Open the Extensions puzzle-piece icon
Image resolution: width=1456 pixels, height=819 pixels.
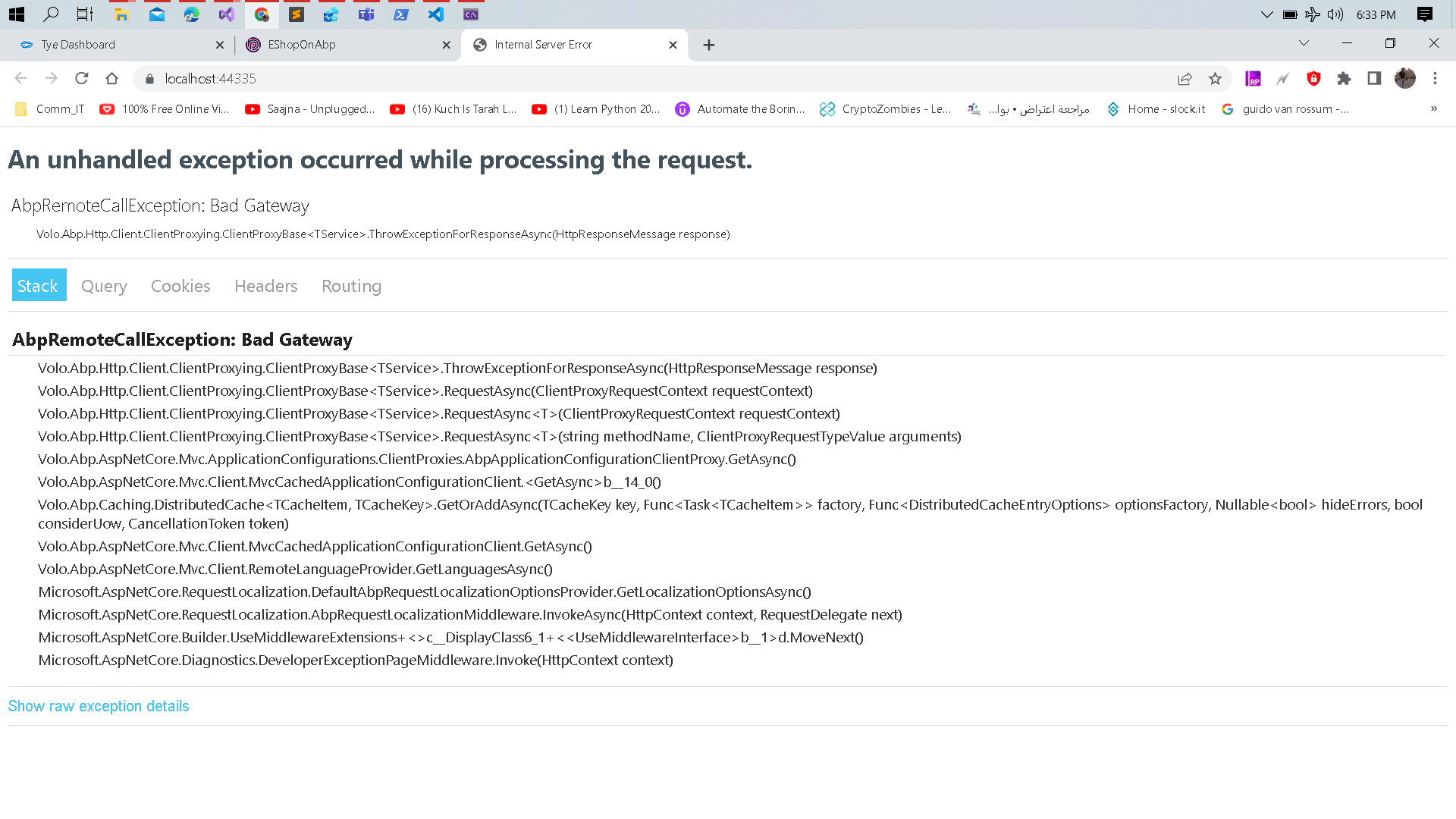[1344, 78]
